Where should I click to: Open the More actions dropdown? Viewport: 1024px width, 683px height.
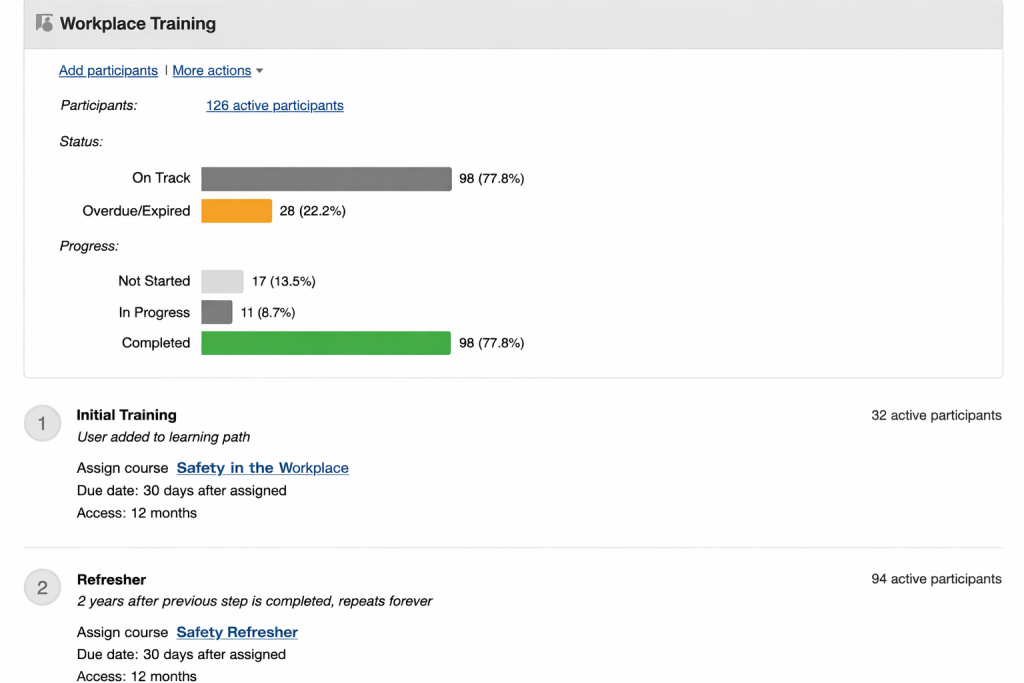pyautogui.click(x=211, y=70)
